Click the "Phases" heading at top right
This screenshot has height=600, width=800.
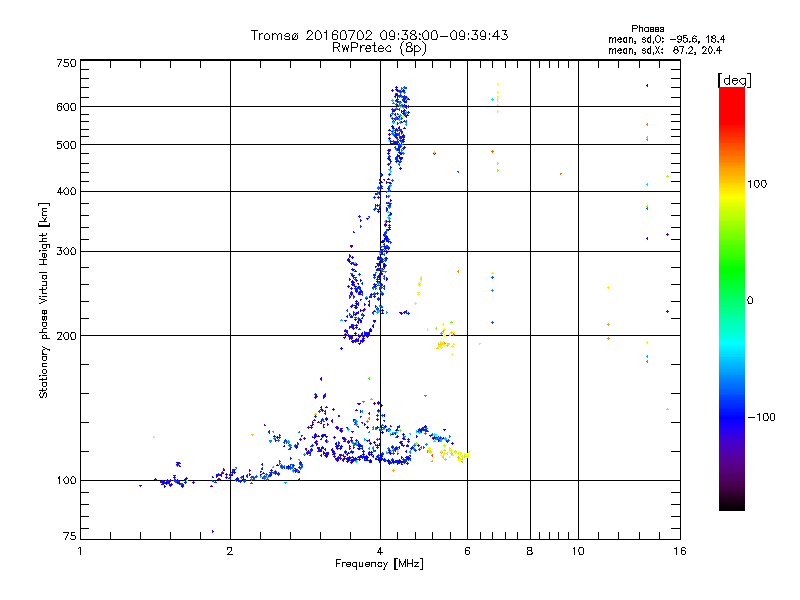point(647,29)
